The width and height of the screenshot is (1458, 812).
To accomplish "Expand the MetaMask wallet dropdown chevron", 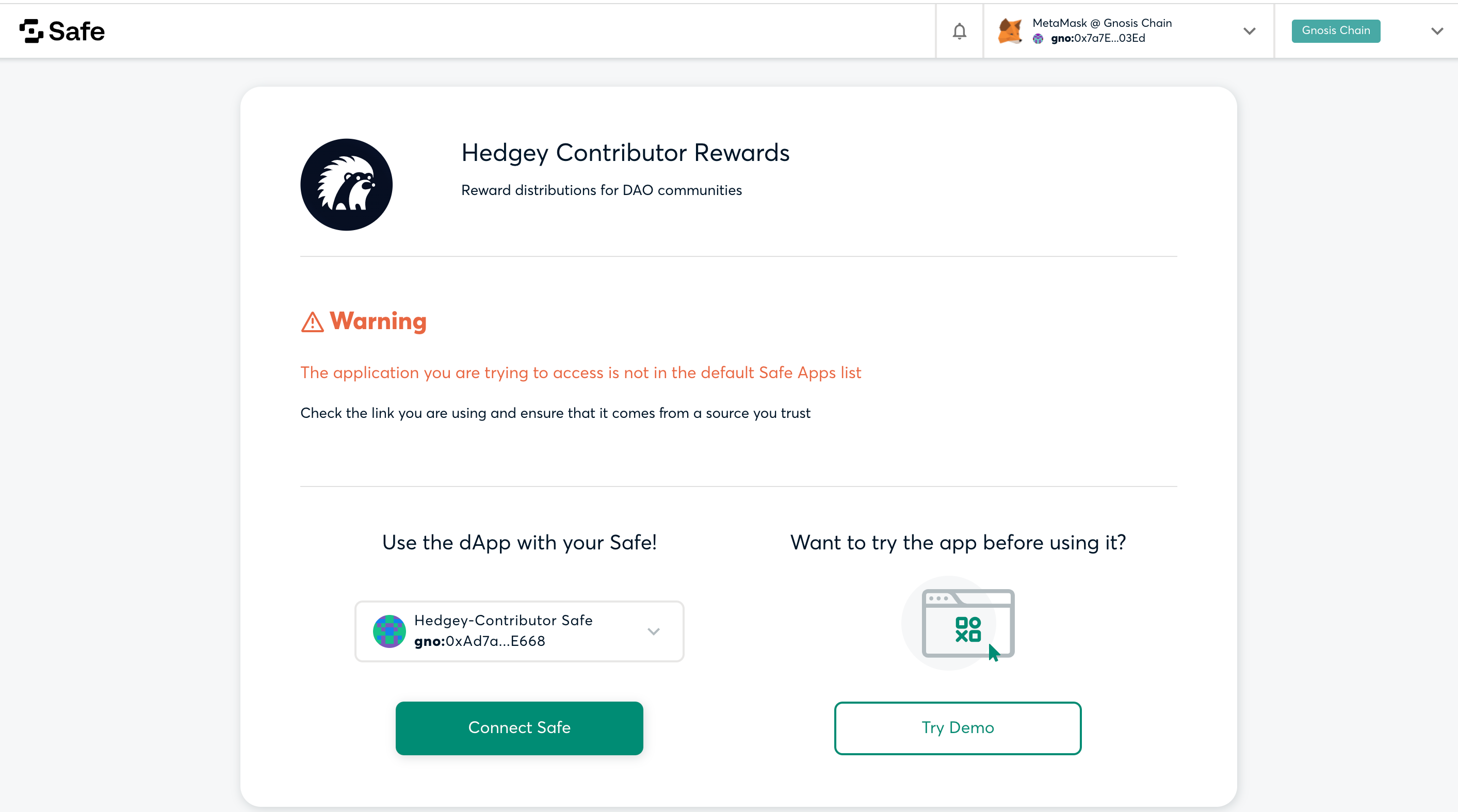I will [1250, 31].
